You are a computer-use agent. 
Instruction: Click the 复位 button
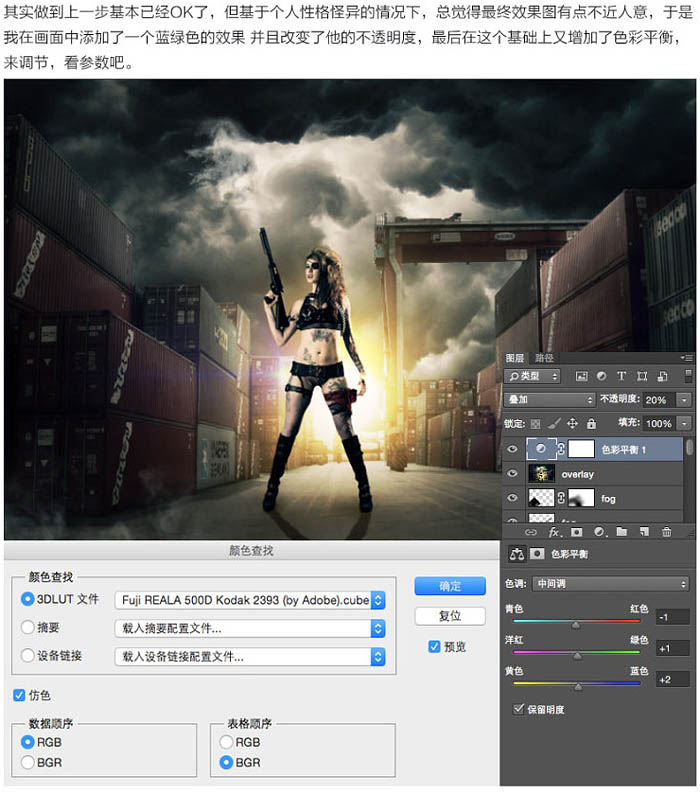(450, 616)
